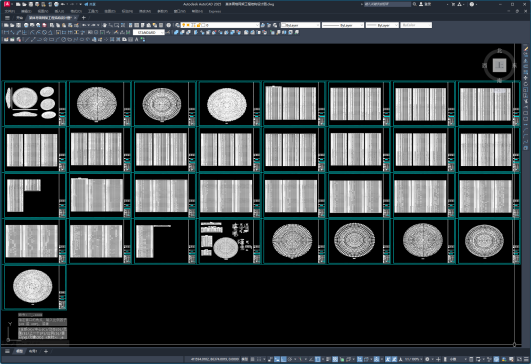Screen dimensions: 531x364
Task: Select the lone sheet in bottom row
Action: 35,287
